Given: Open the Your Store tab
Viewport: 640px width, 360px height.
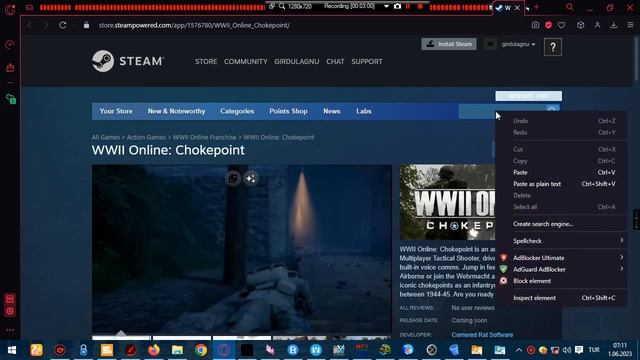Looking at the screenshot, I should pyautogui.click(x=116, y=111).
